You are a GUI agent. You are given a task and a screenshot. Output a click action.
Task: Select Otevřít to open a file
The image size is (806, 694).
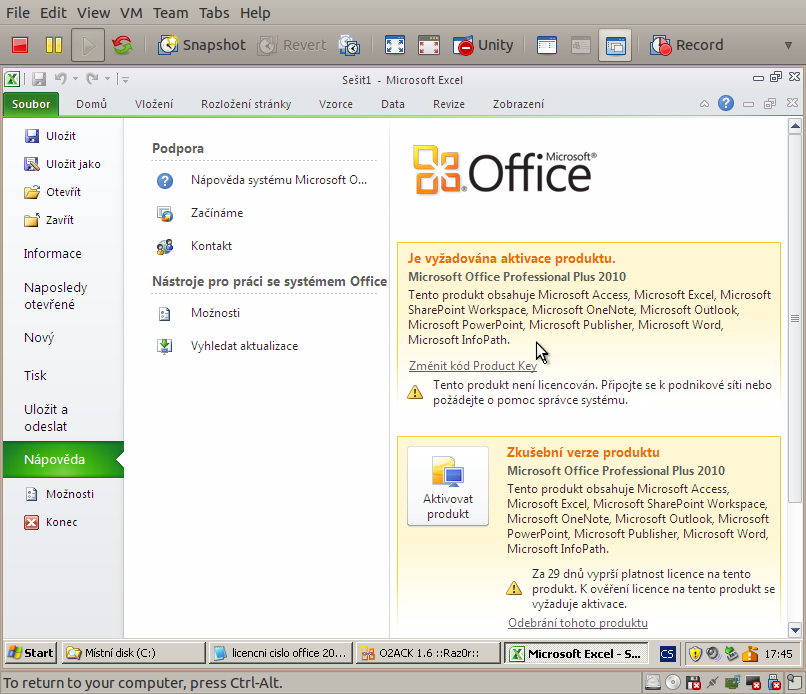pos(52,192)
